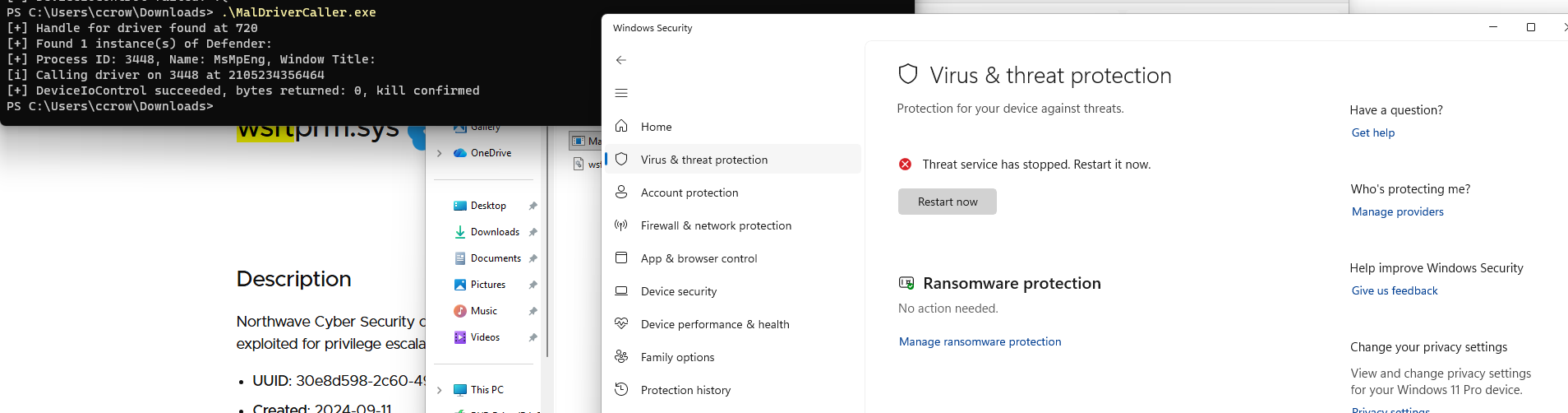
Task: Click the Home icon in sidebar
Action: coord(621,126)
